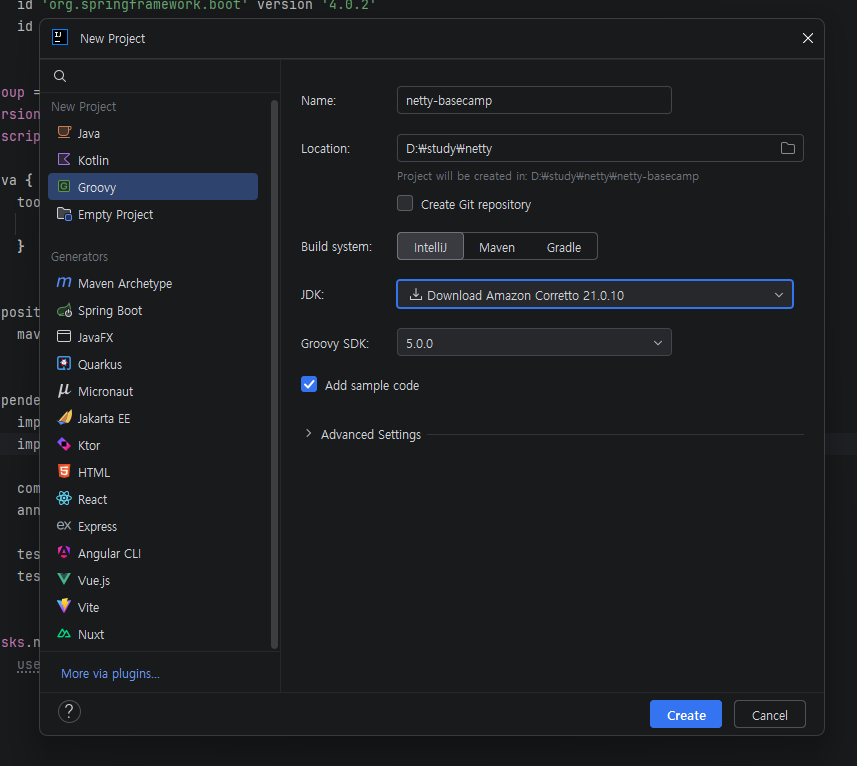857x766 pixels.
Task: Select Express generator label
Action: click(x=97, y=526)
